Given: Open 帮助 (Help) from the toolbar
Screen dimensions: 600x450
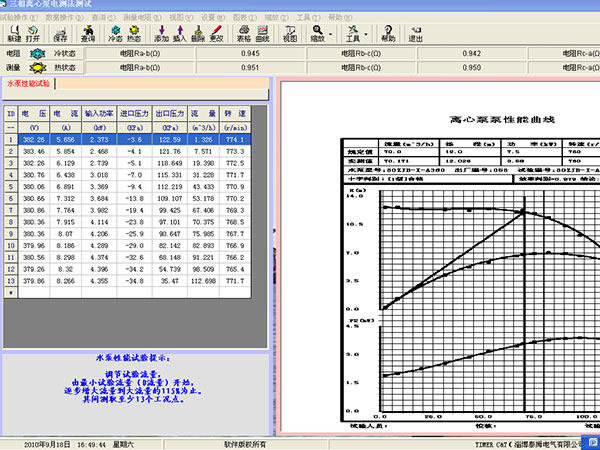Looking at the screenshot, I should (389, 33).
